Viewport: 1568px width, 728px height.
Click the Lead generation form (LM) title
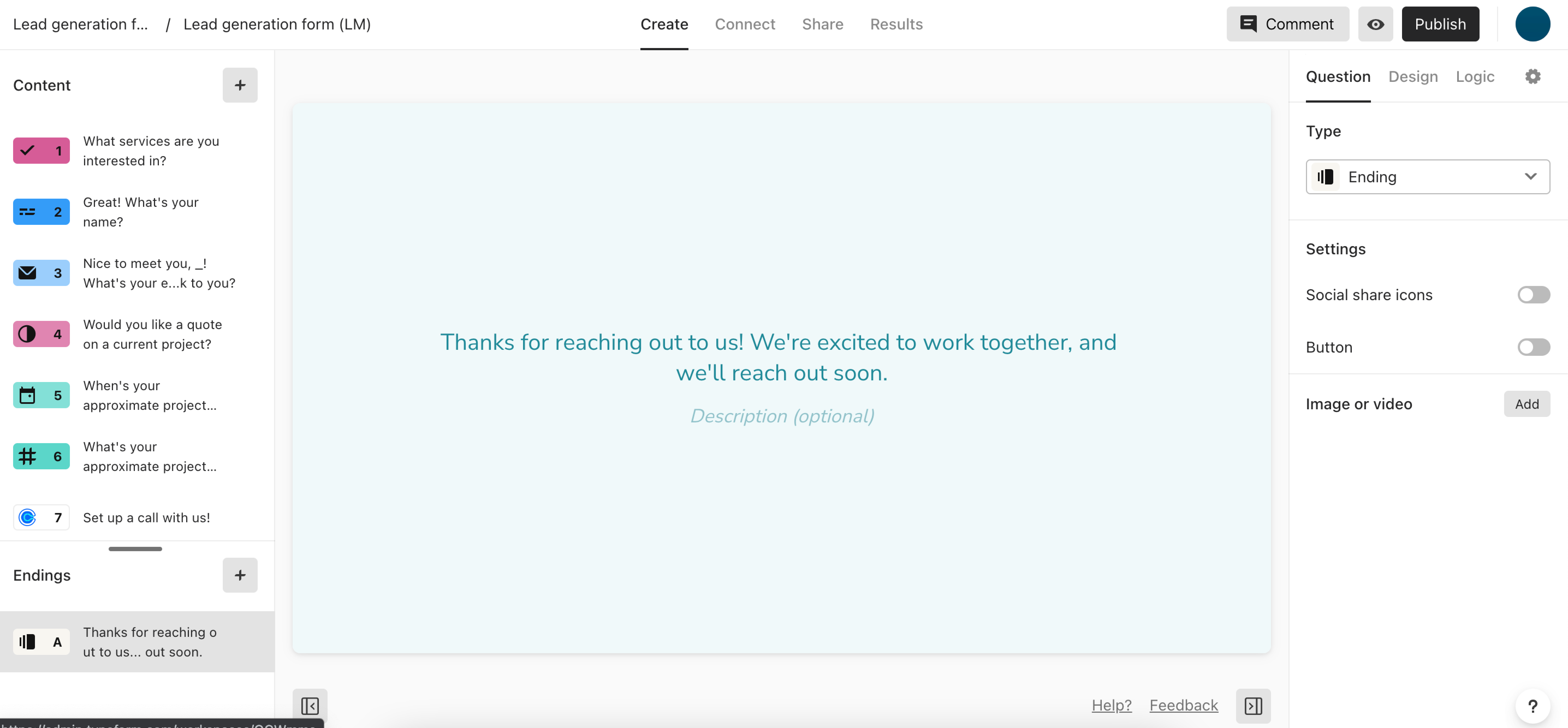pos(277,24)
